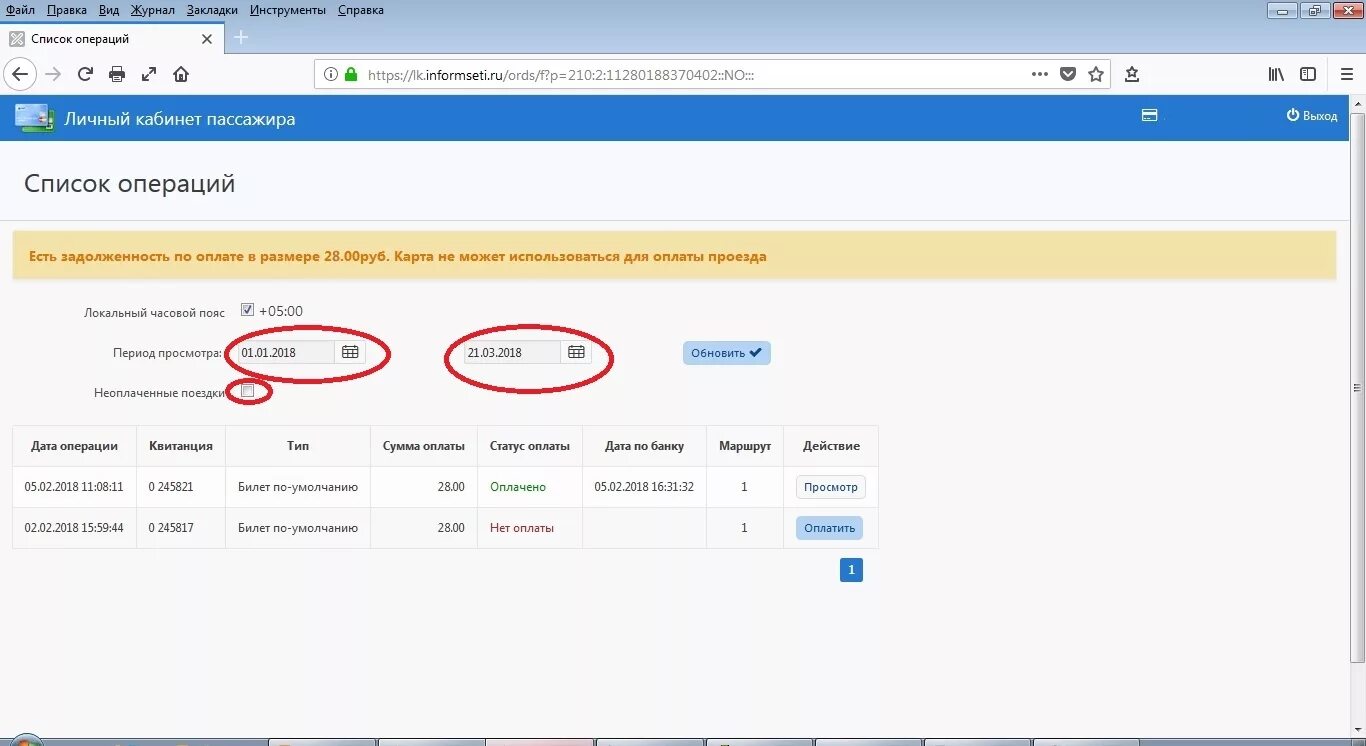Click the browser Forward arrow button
The width and height of the screenshot is (1366, 746).
click(53, 74)
